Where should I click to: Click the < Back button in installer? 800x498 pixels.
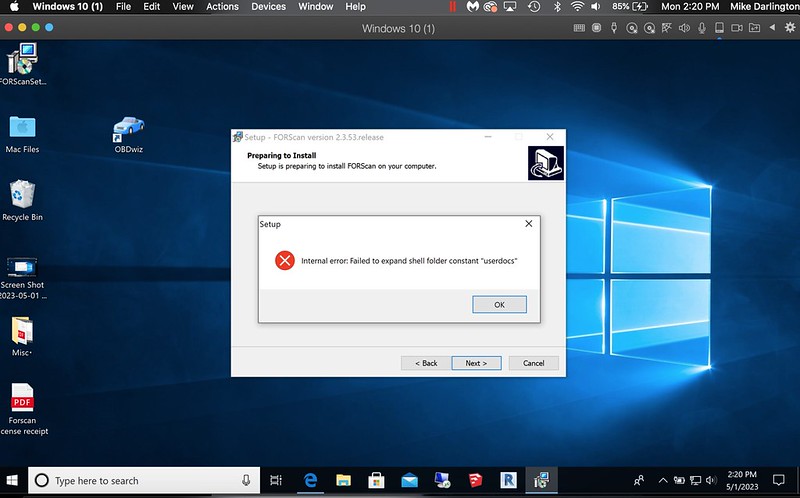(426, 363)
